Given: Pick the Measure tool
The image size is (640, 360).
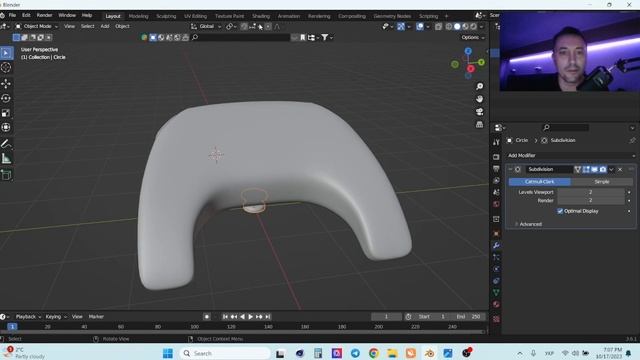Looking at the screenshot, I should point(6,158).
